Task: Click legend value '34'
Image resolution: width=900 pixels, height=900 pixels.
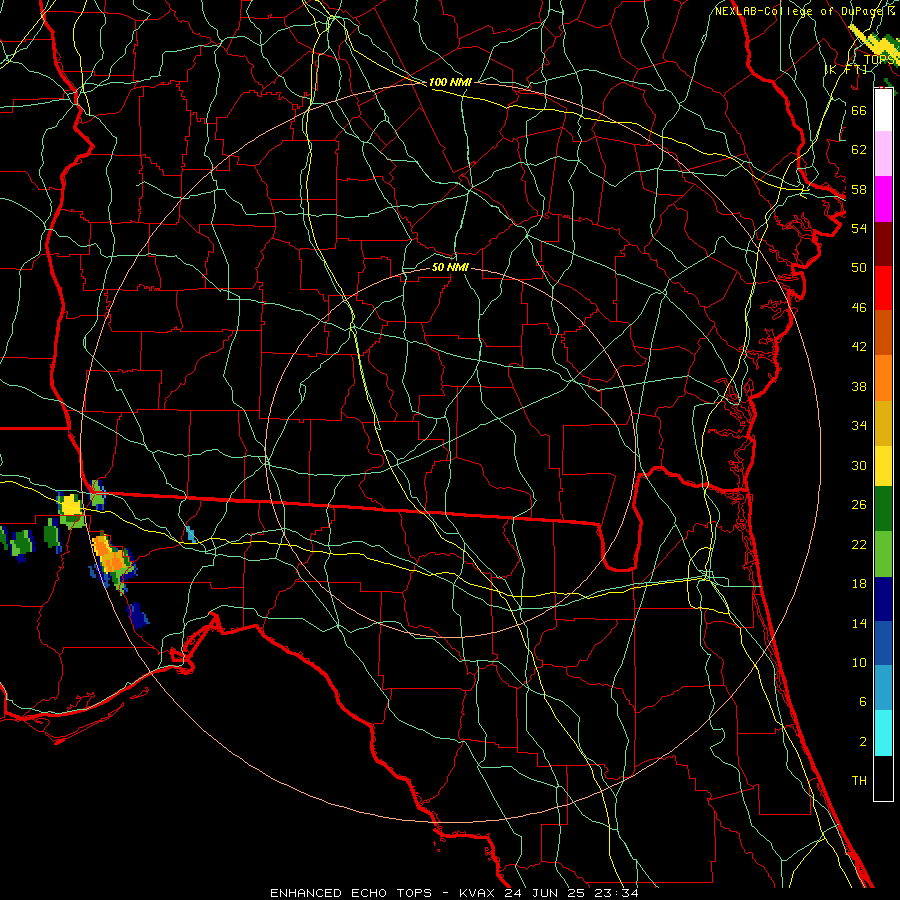Action: (x=859, y=426)
